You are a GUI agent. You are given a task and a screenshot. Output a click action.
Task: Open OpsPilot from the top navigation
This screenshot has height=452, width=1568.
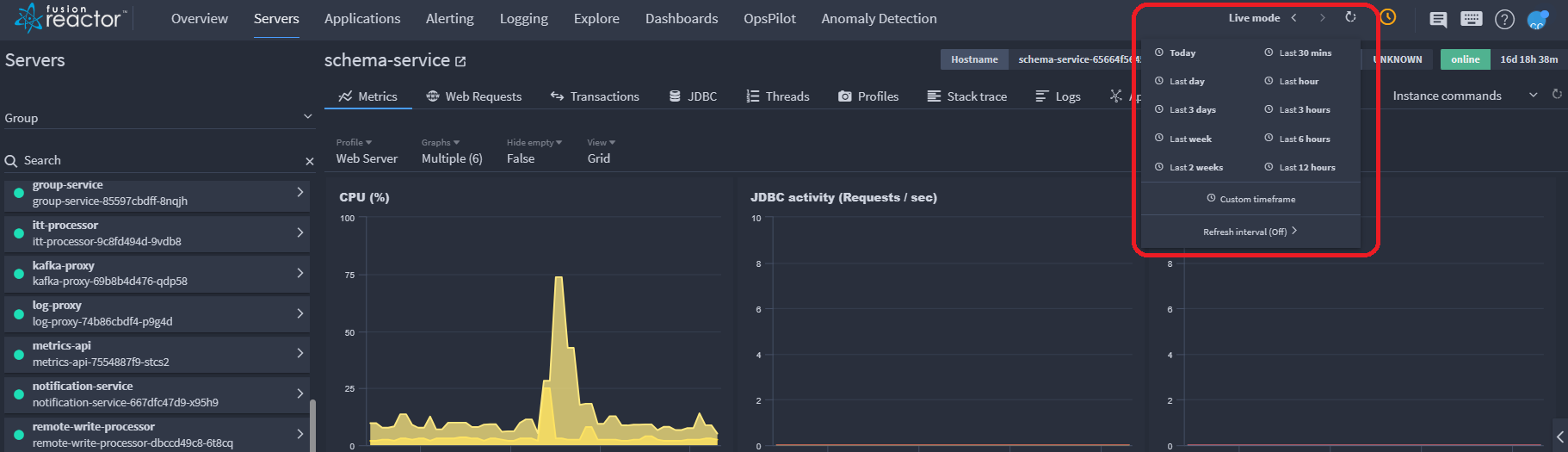pos(770,19)
